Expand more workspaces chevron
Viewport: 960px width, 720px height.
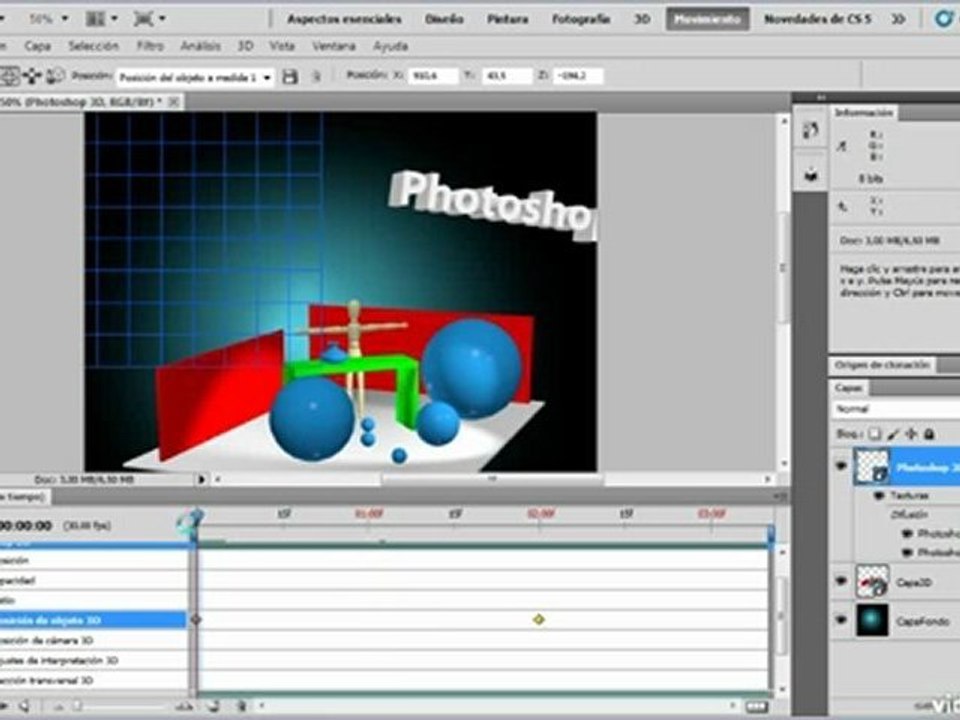coord(898,19)
